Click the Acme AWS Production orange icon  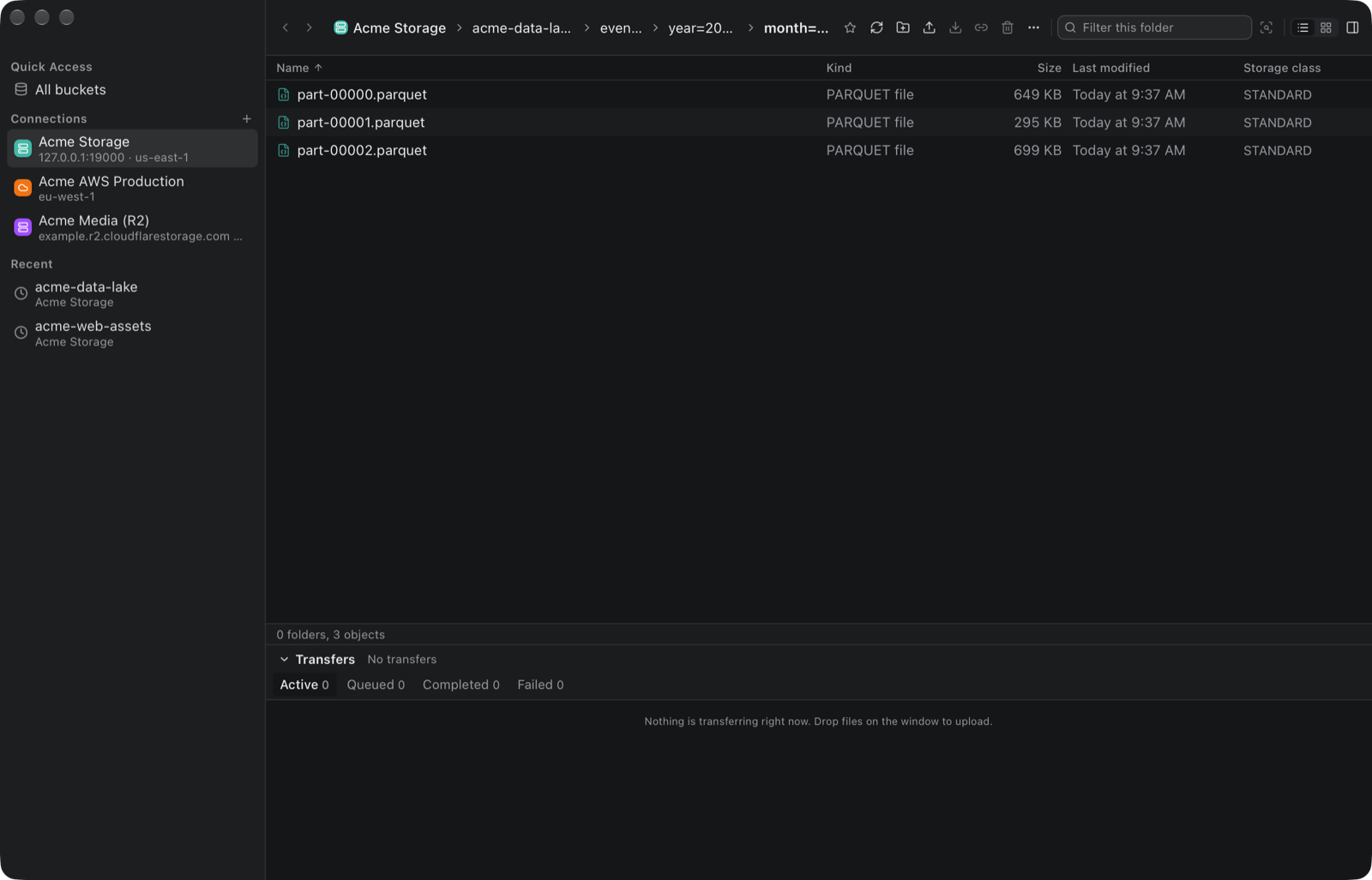click(23, 188)
